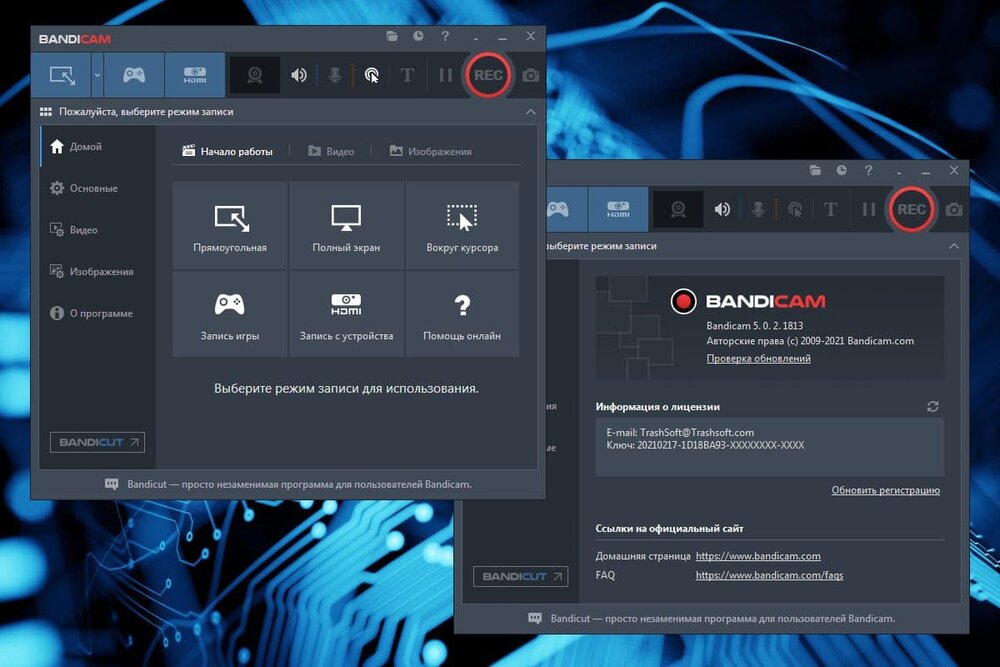Screen dimensions: 1000x667
Task: Start recording with REC button in front window
Action: [488, 75]
